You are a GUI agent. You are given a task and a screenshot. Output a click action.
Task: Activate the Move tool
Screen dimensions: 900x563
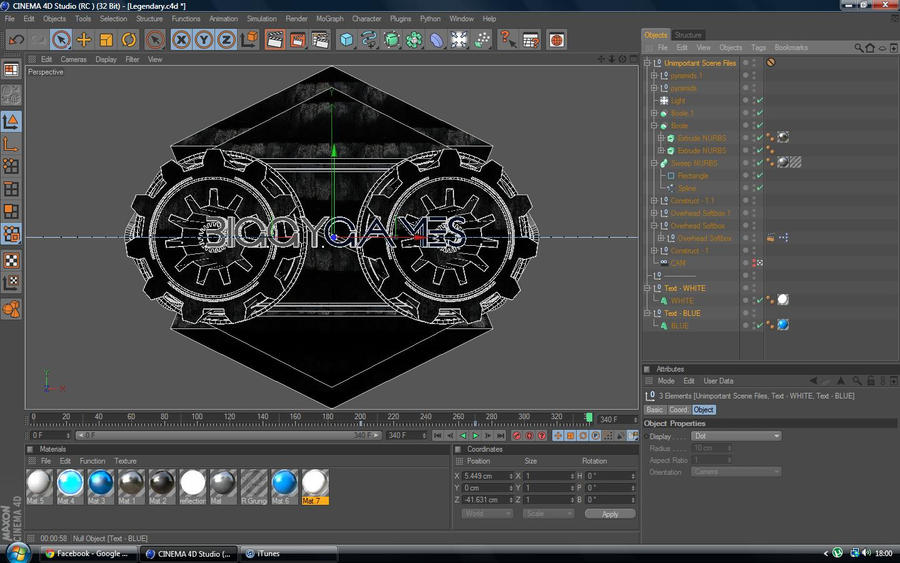tap(84, 40)
